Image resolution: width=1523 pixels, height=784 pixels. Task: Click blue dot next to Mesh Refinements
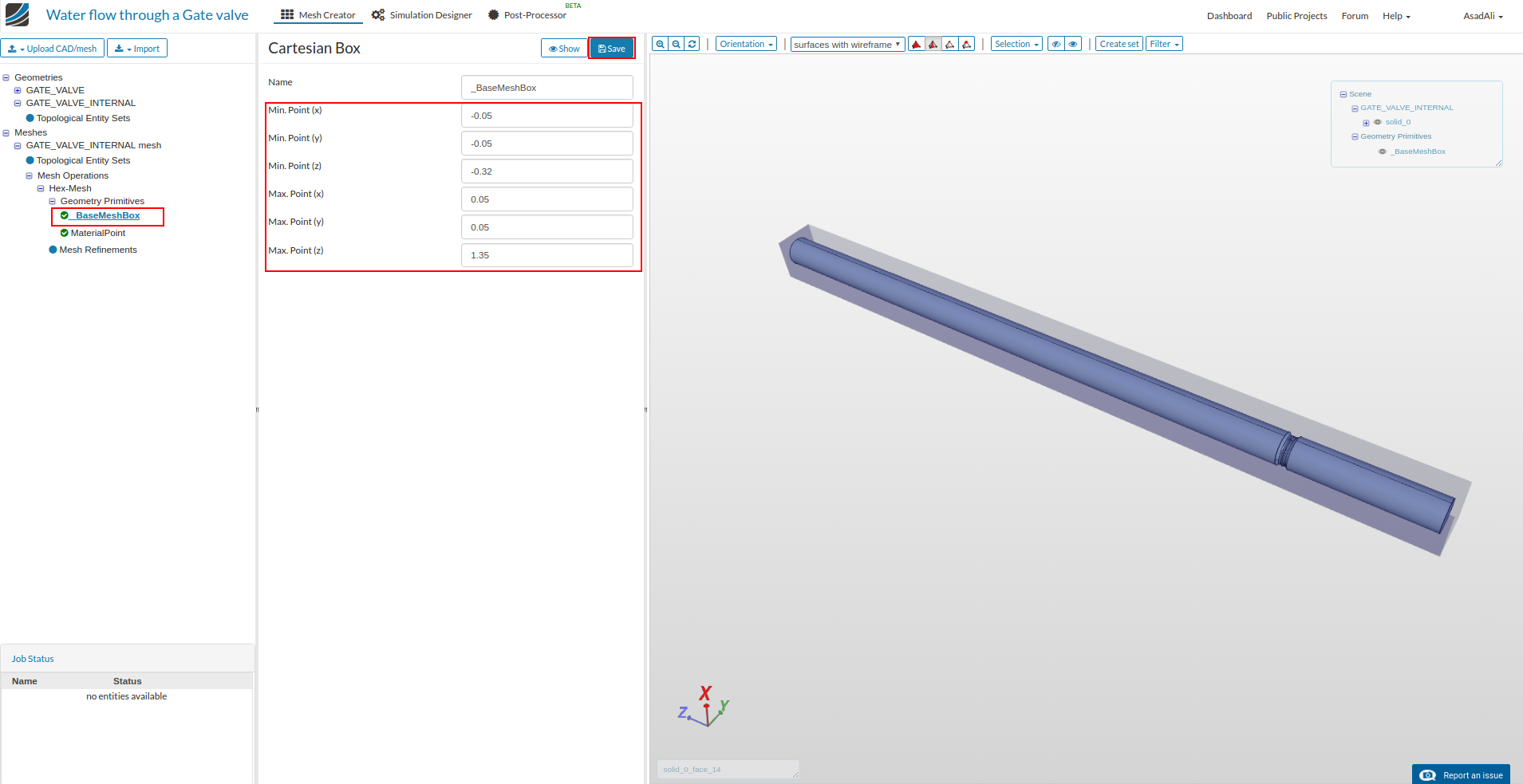pyautogui.click(x=53, y=250)
